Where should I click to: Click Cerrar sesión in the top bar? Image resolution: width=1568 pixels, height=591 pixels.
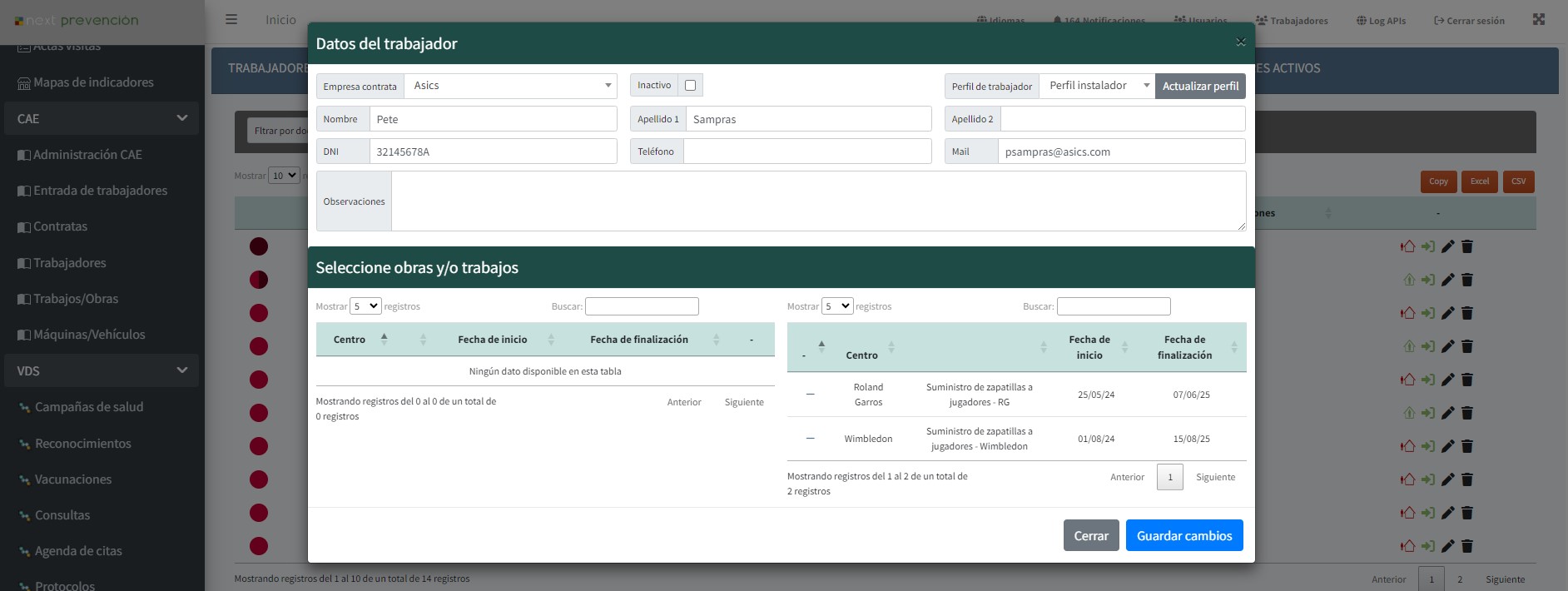click(x=1469, y=21)
